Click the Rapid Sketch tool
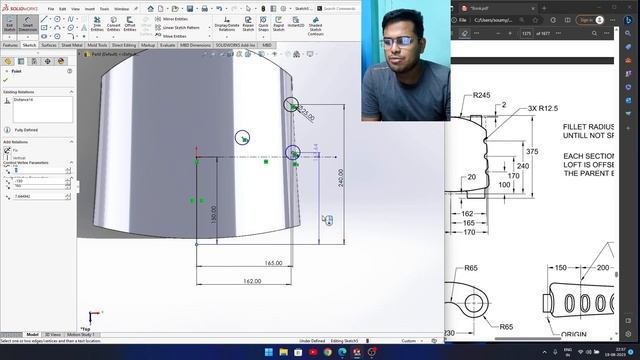Image resolution: width=640 pixels, height=360 pixels. 278,24
